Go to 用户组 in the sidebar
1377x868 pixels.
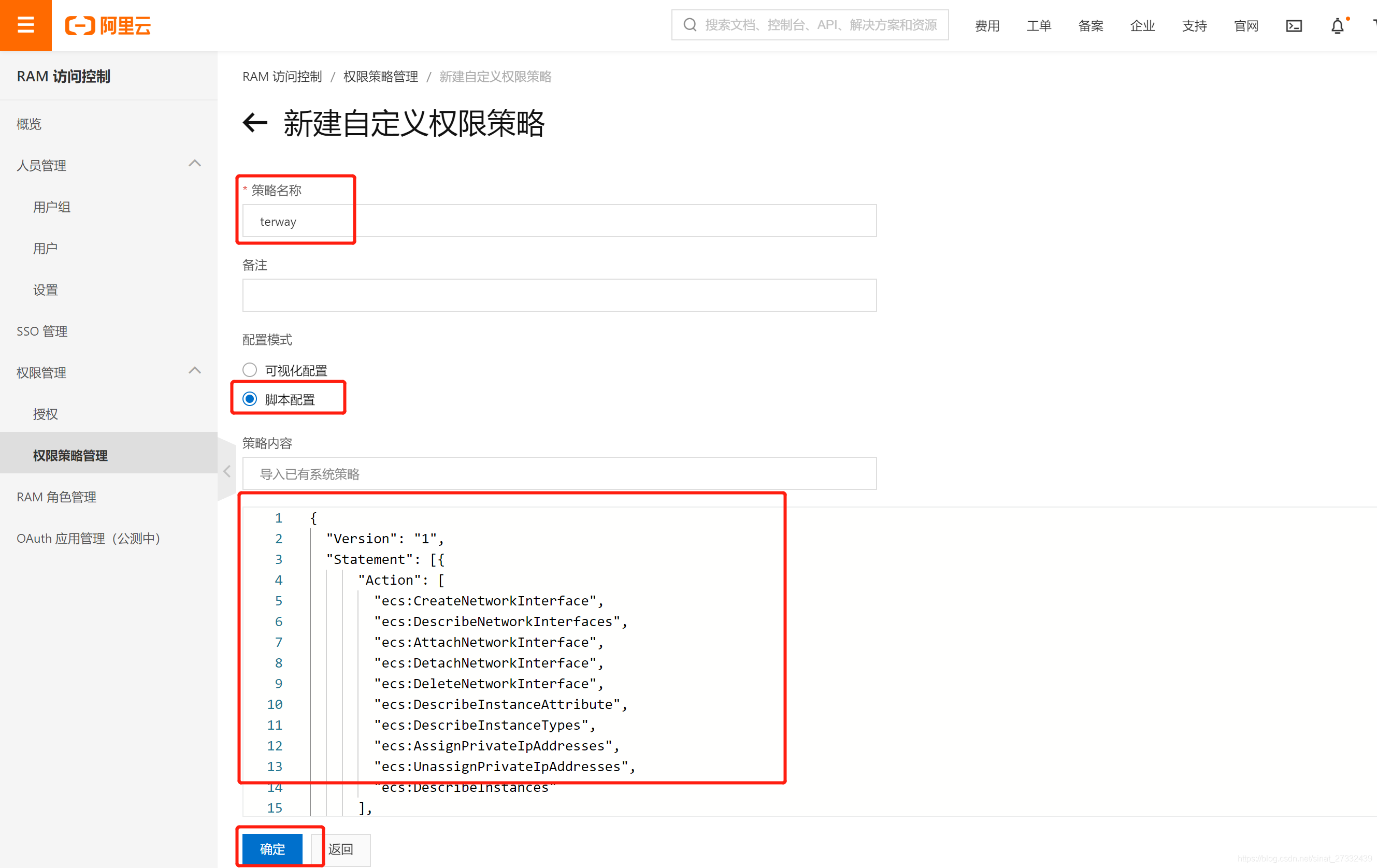coord(51,207)
